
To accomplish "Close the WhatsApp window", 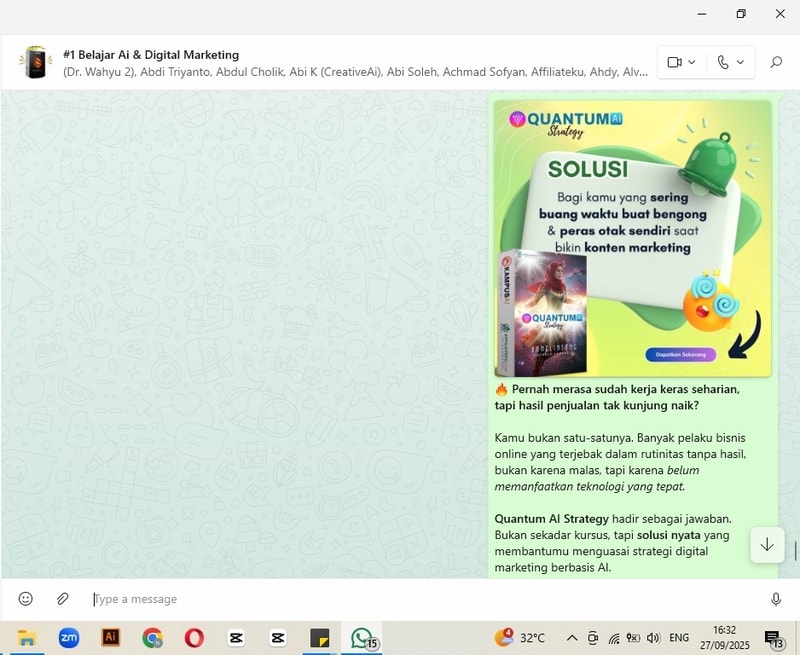I will click(x=780, y=14).
